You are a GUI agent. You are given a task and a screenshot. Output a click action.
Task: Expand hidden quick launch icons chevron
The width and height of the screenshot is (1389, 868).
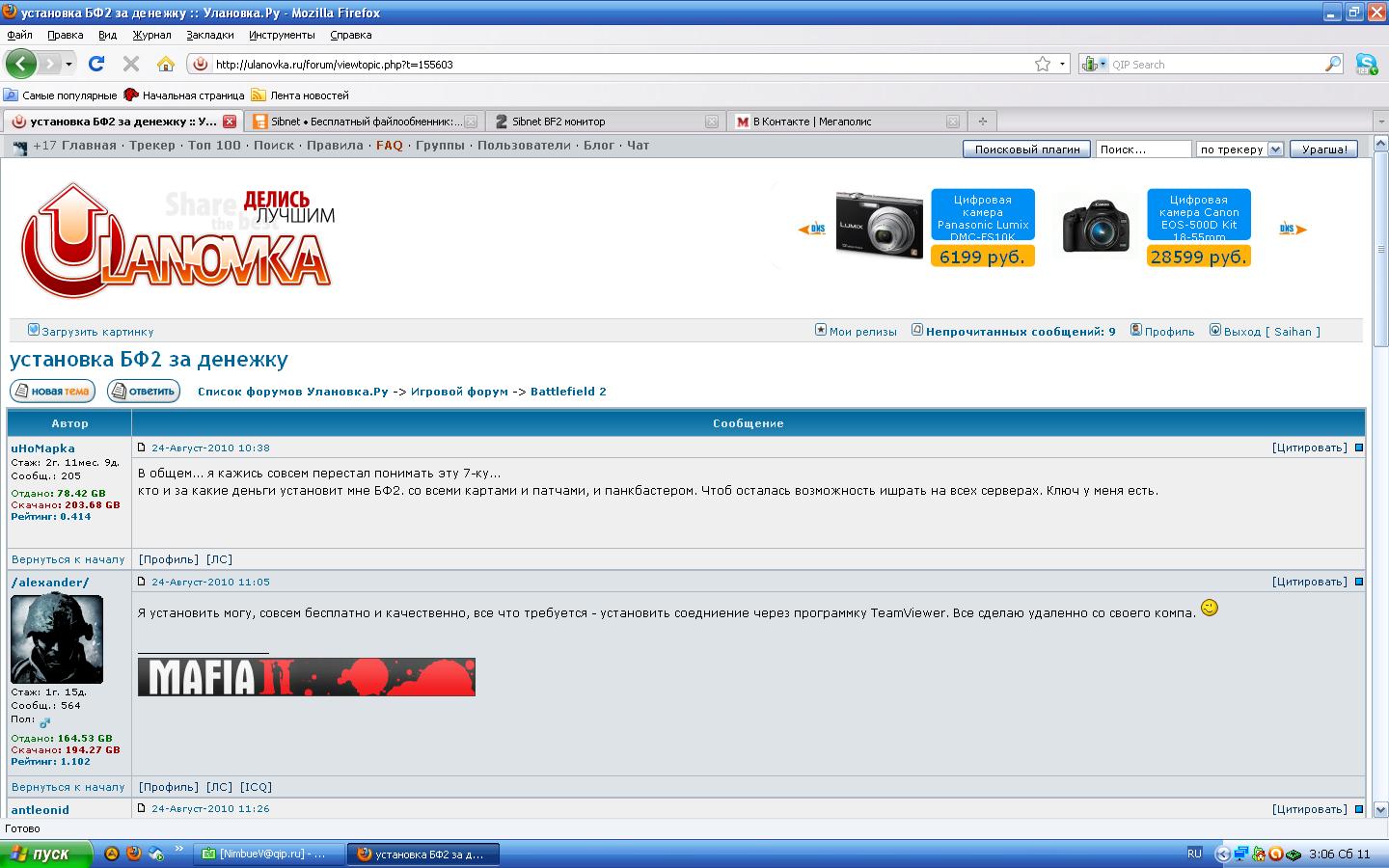[x=178, y=849]
